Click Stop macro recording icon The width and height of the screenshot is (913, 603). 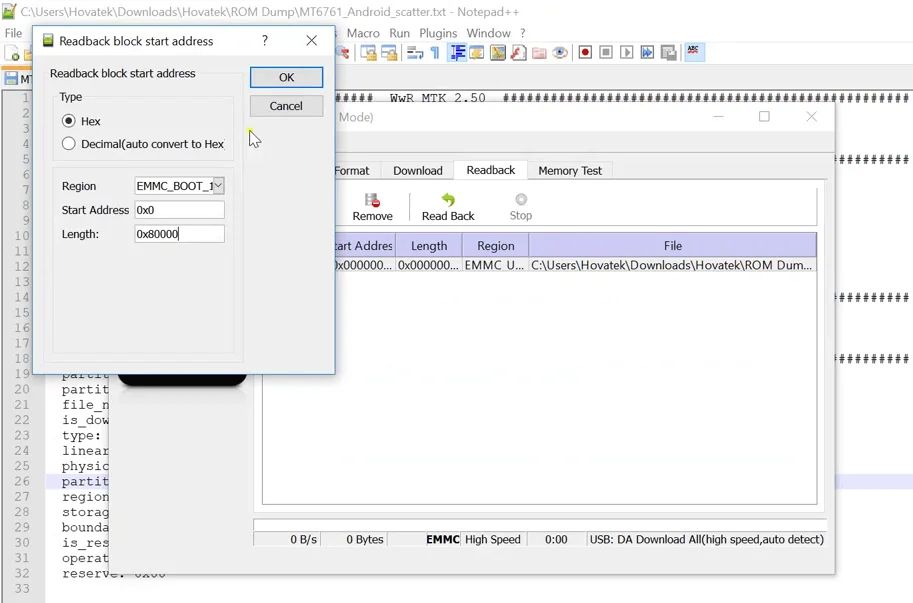[x=606, y=52]
